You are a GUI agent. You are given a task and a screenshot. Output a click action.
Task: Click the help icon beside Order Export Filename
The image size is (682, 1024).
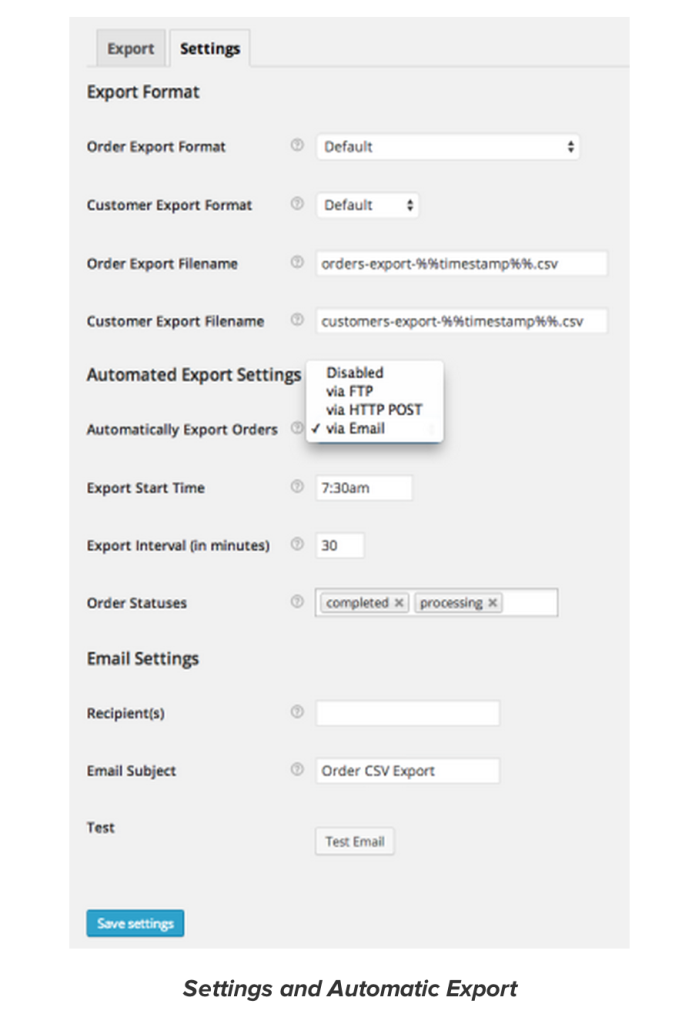click(x=297, y=263)
